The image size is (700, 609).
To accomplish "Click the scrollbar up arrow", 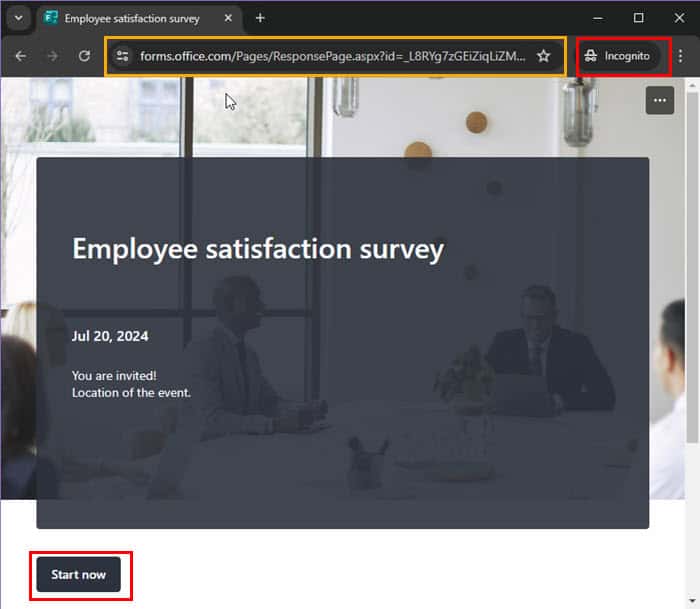I will point(692,85).
